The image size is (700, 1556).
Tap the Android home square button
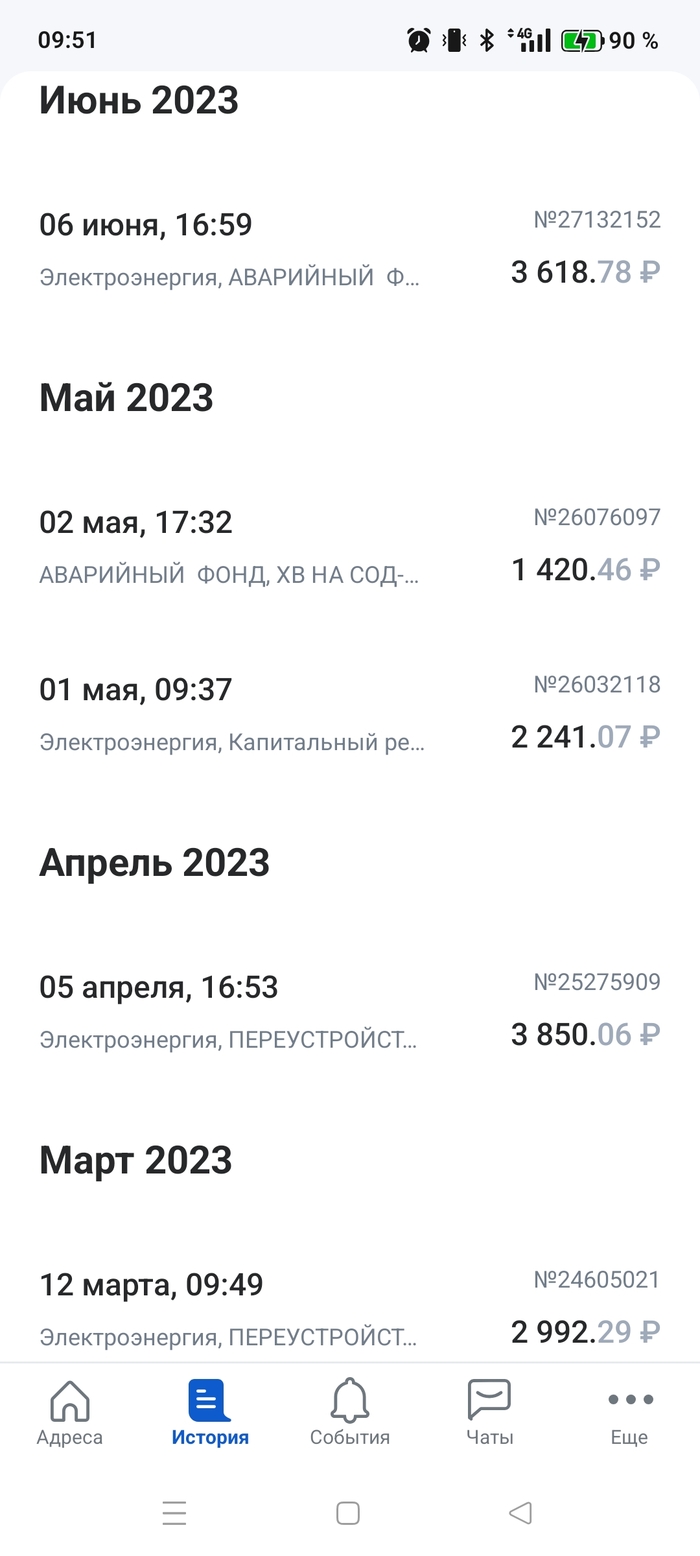(348, 1513)
